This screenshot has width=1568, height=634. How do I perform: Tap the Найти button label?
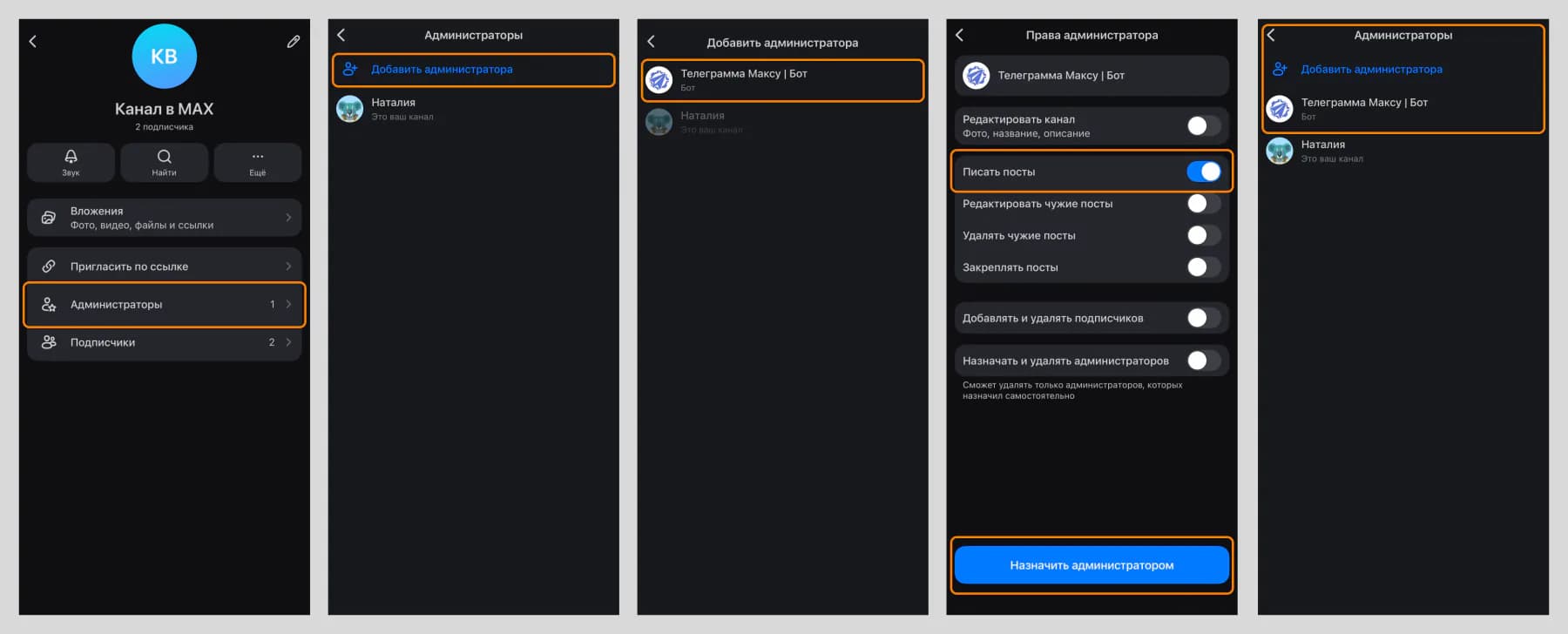point(164,172)
